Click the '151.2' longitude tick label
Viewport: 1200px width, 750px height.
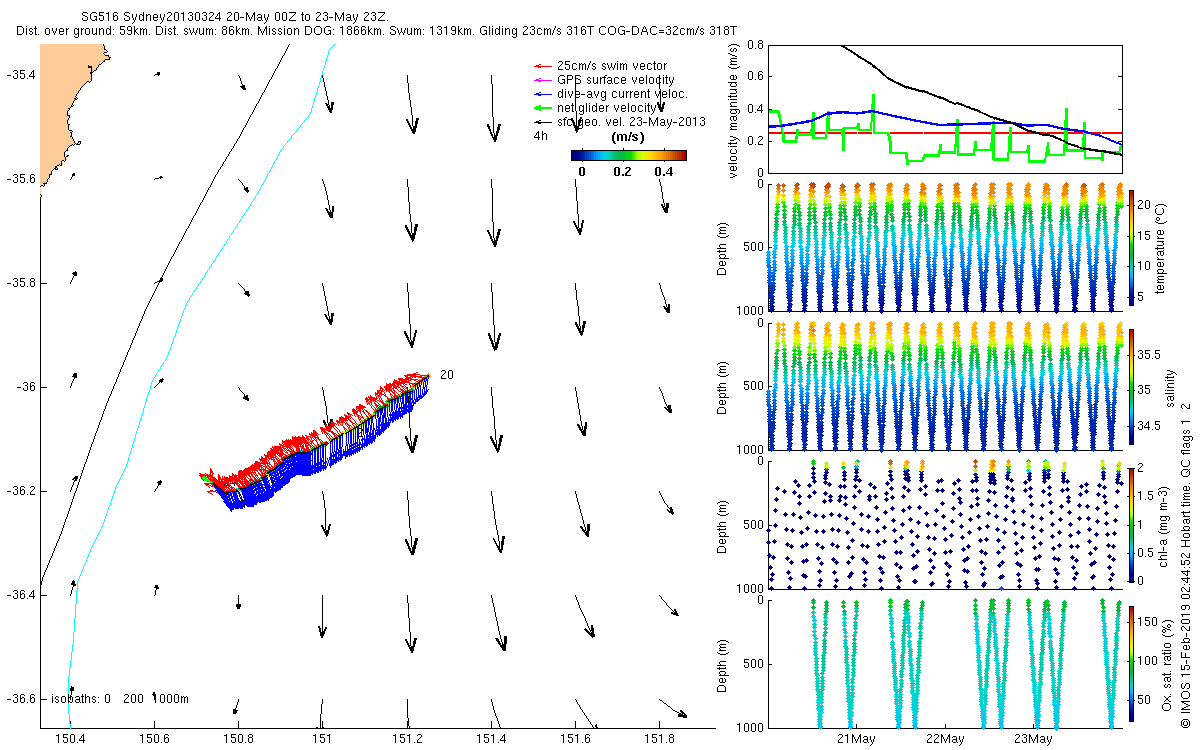coord(406,738)
